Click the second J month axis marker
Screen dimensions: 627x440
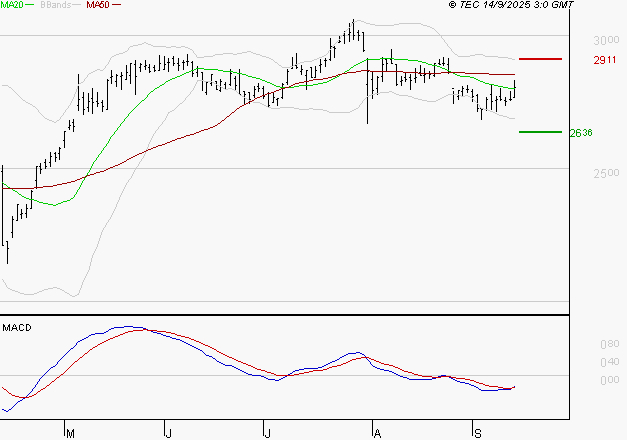[x=267, y=433]
